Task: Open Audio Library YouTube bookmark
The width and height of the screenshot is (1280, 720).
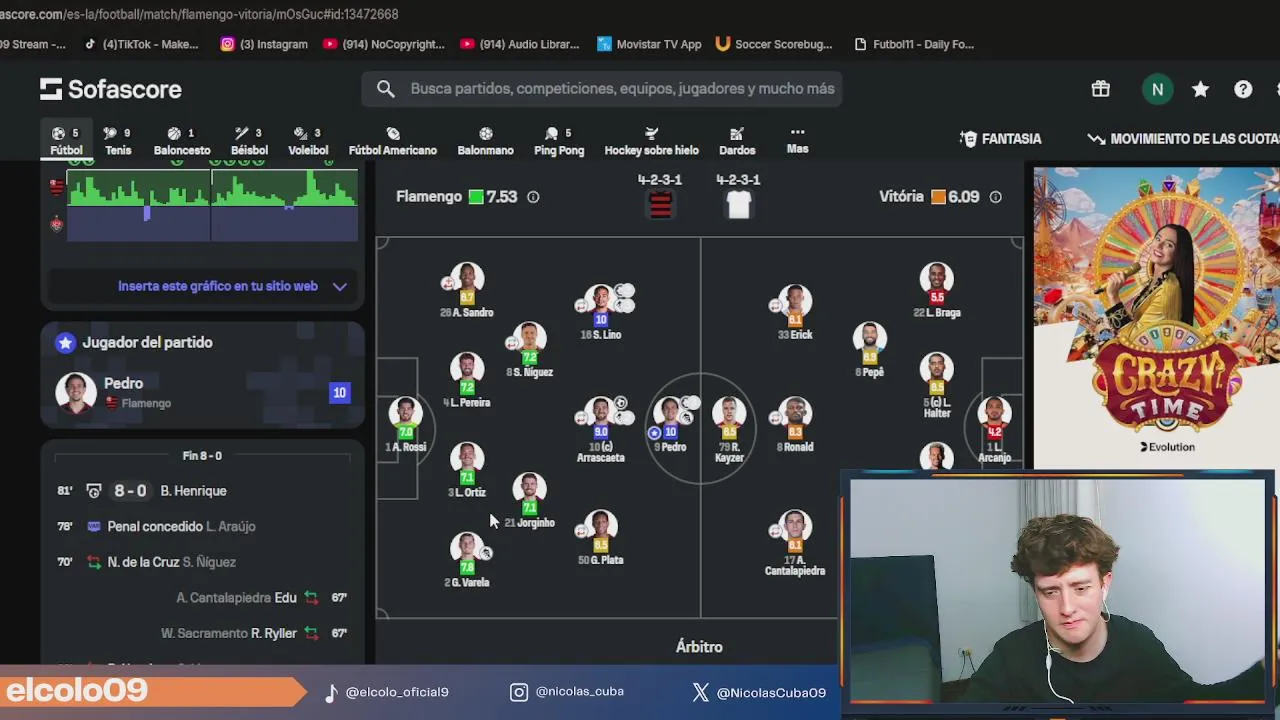Action: tap(520, 44)
